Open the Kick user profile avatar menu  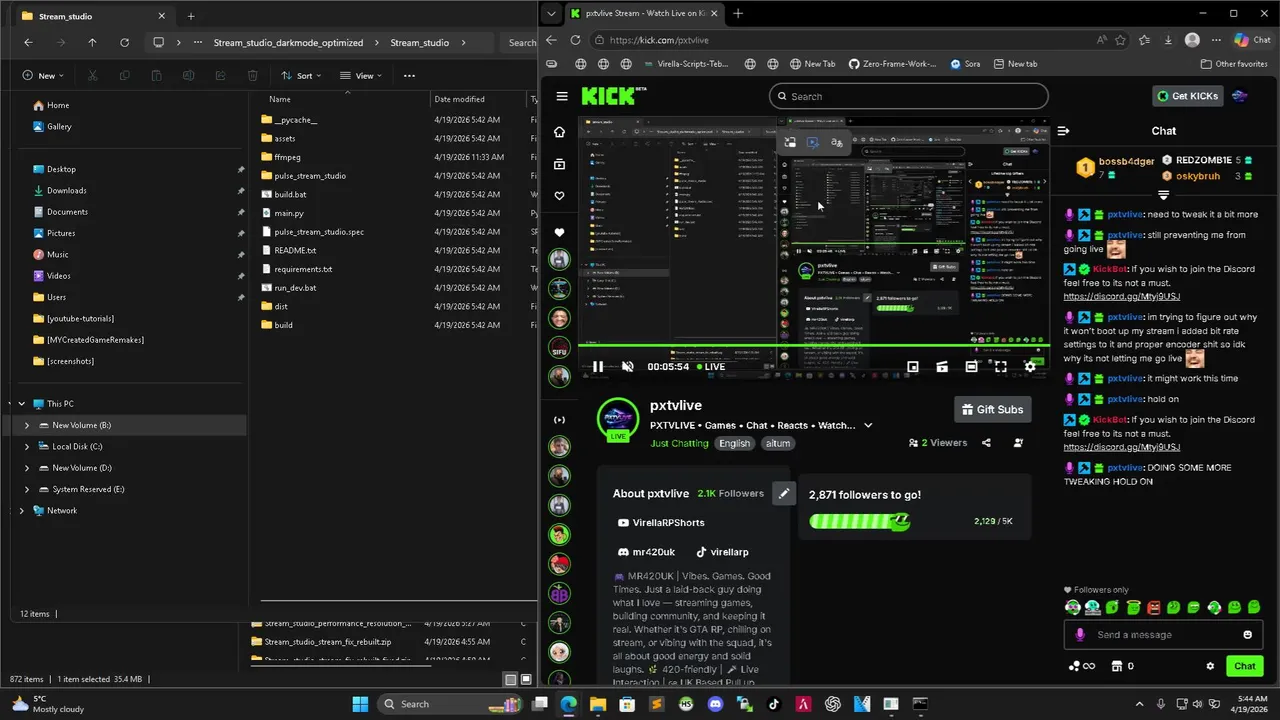pos(1240,96)
